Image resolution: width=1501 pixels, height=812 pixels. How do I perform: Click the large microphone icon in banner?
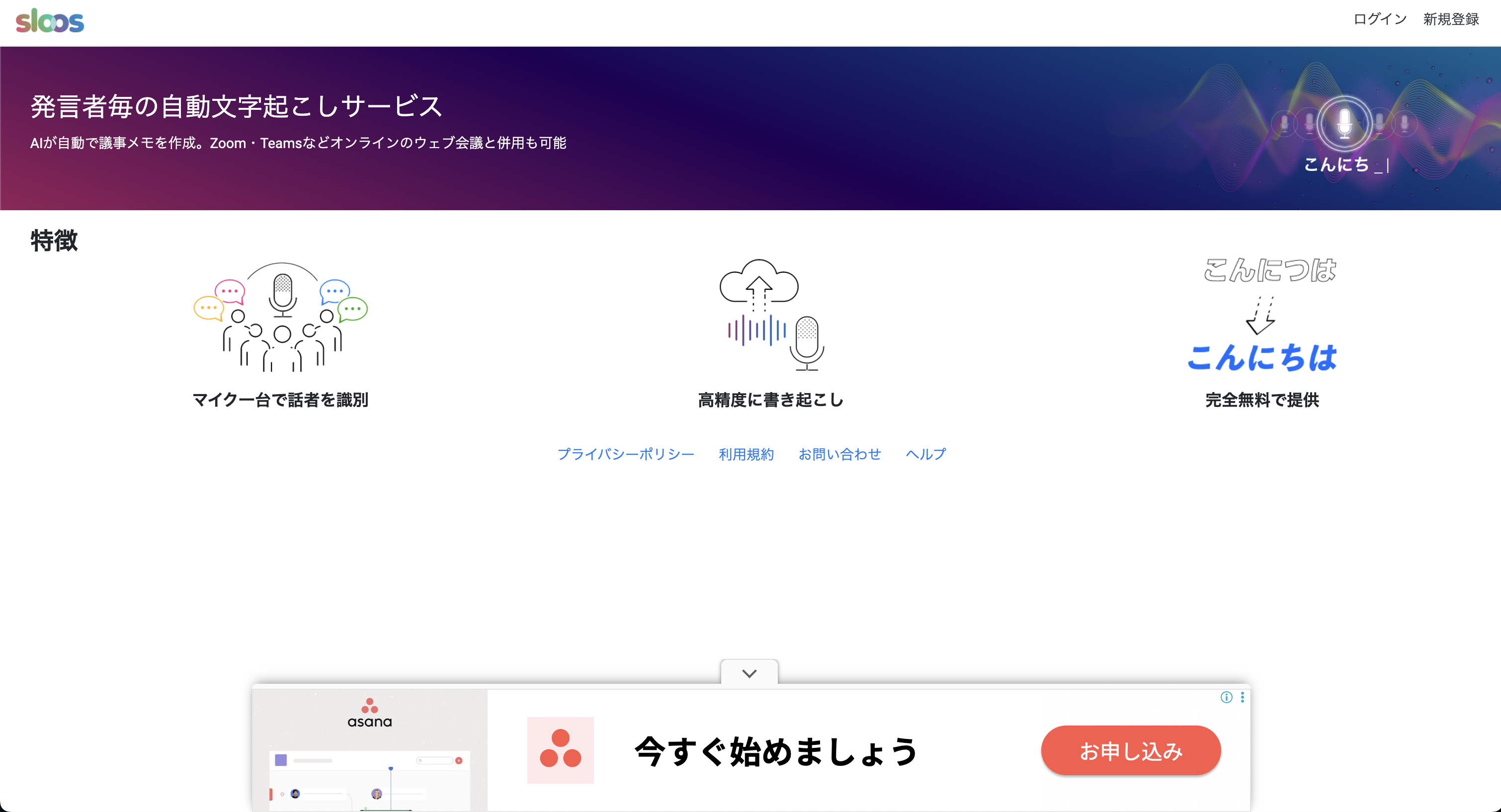click(1344, 123)
